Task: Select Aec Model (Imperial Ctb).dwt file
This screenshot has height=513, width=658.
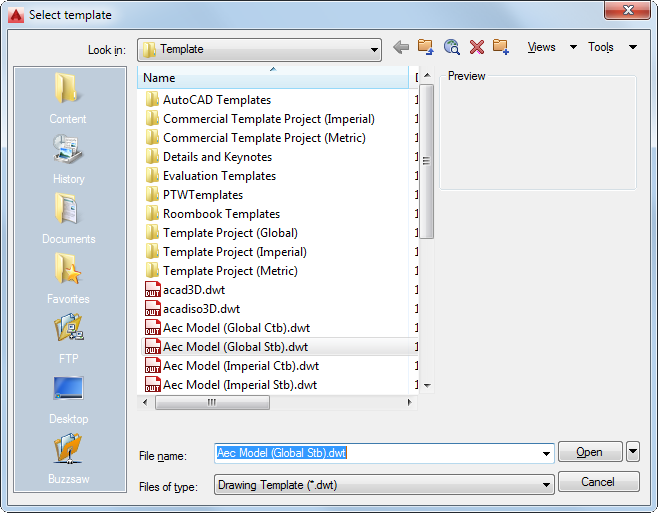Action: [x=232, y=366]
